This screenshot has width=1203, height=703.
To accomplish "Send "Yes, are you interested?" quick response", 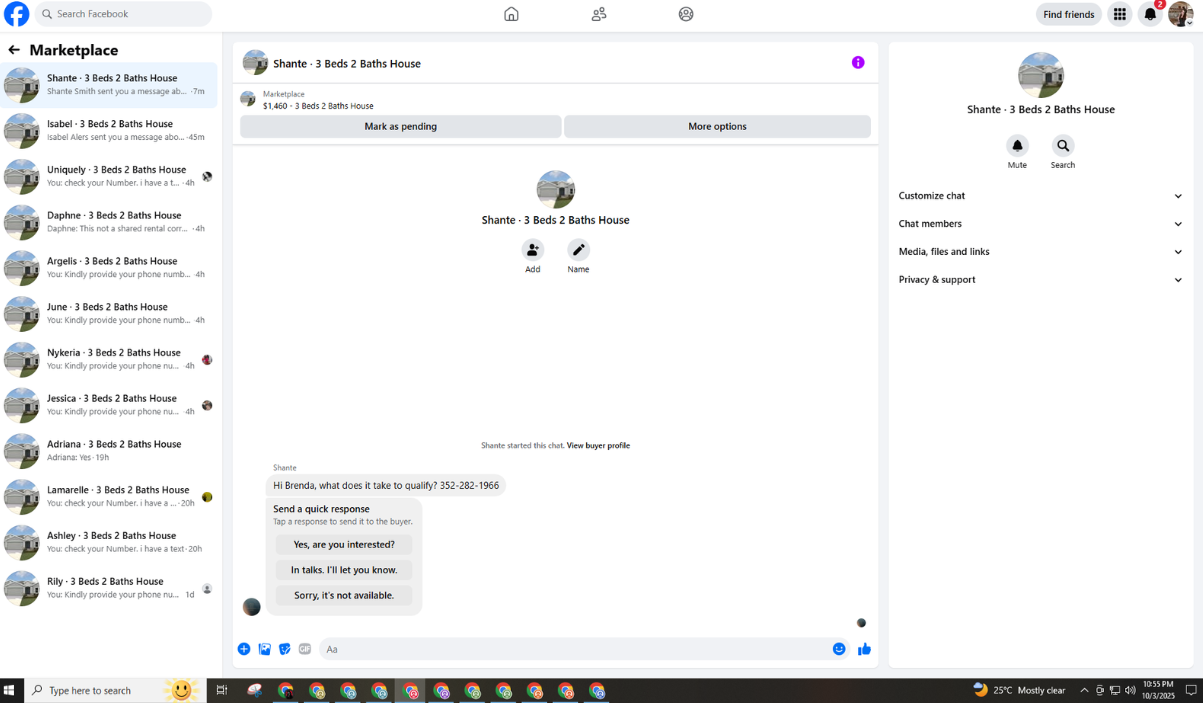I will pos(344,545).
